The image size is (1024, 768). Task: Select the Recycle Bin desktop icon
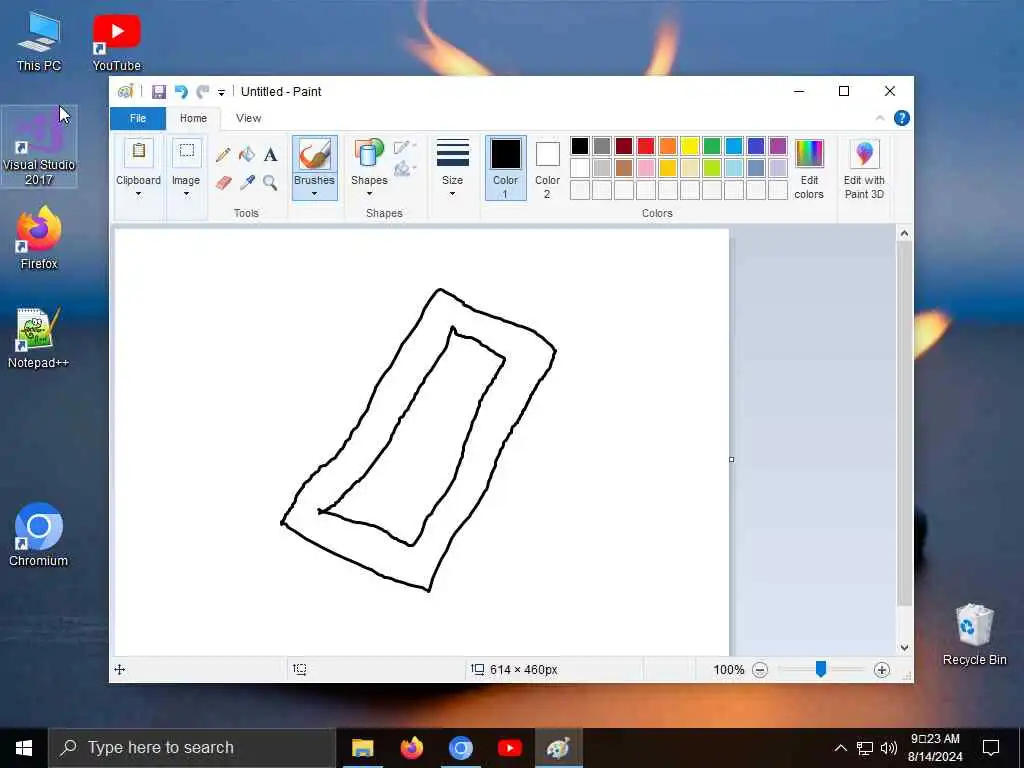pyautogui.click(x=974, y=635)
